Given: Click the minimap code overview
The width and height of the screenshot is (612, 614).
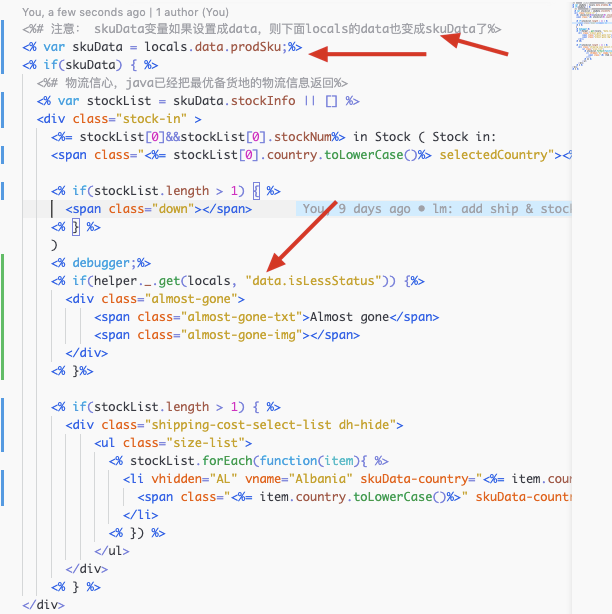Looking at the screenshot, I should tap(592, 35).
